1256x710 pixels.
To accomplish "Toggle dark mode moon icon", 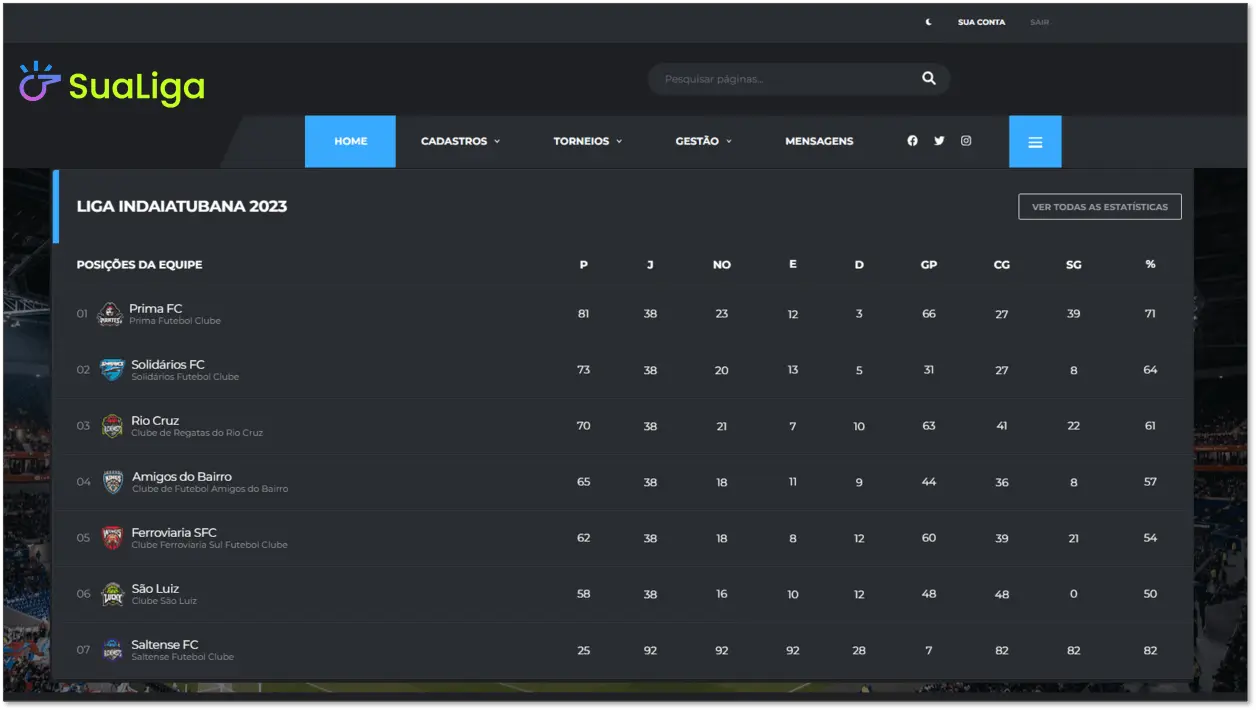I will 928,22.
